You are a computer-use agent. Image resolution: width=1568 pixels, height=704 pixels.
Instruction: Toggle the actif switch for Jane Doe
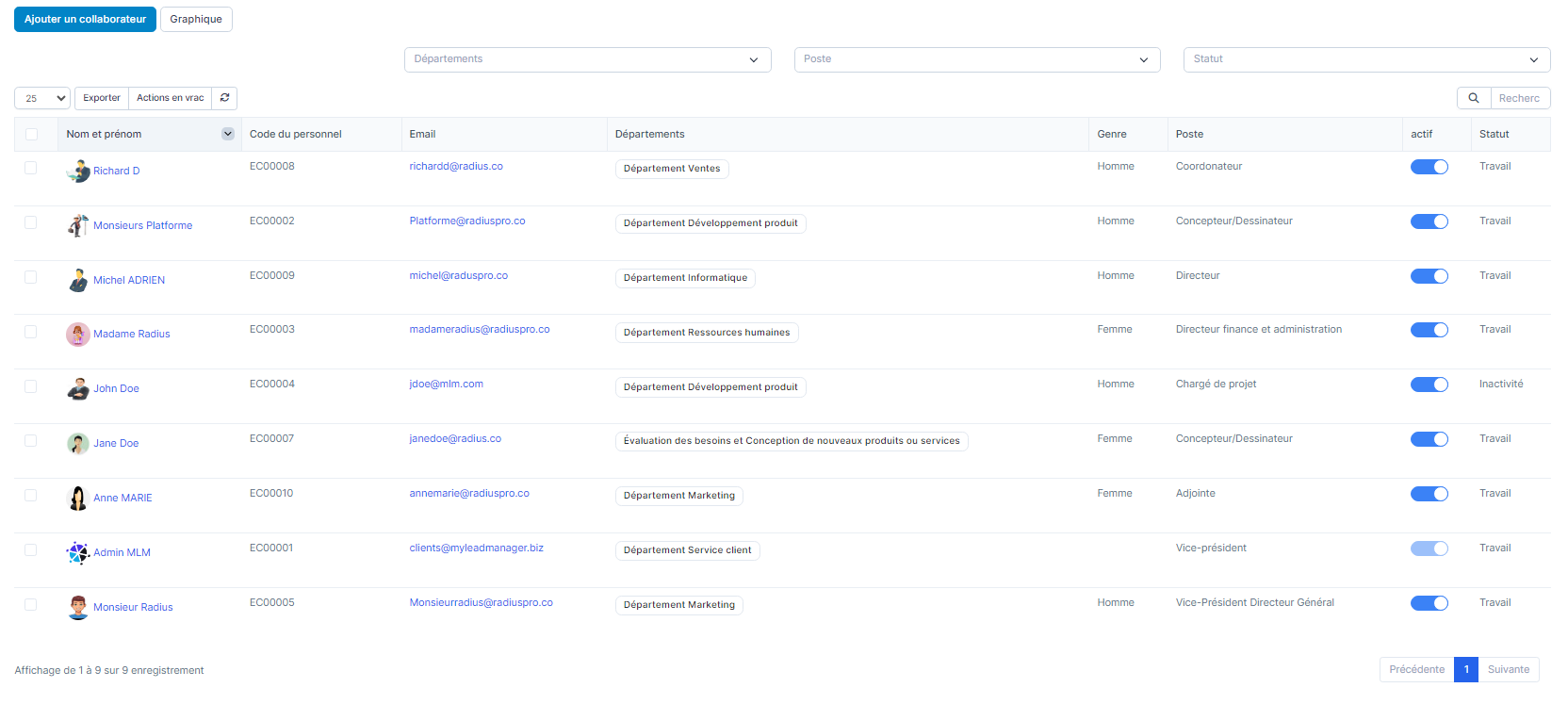click(x=1429, y=439)
